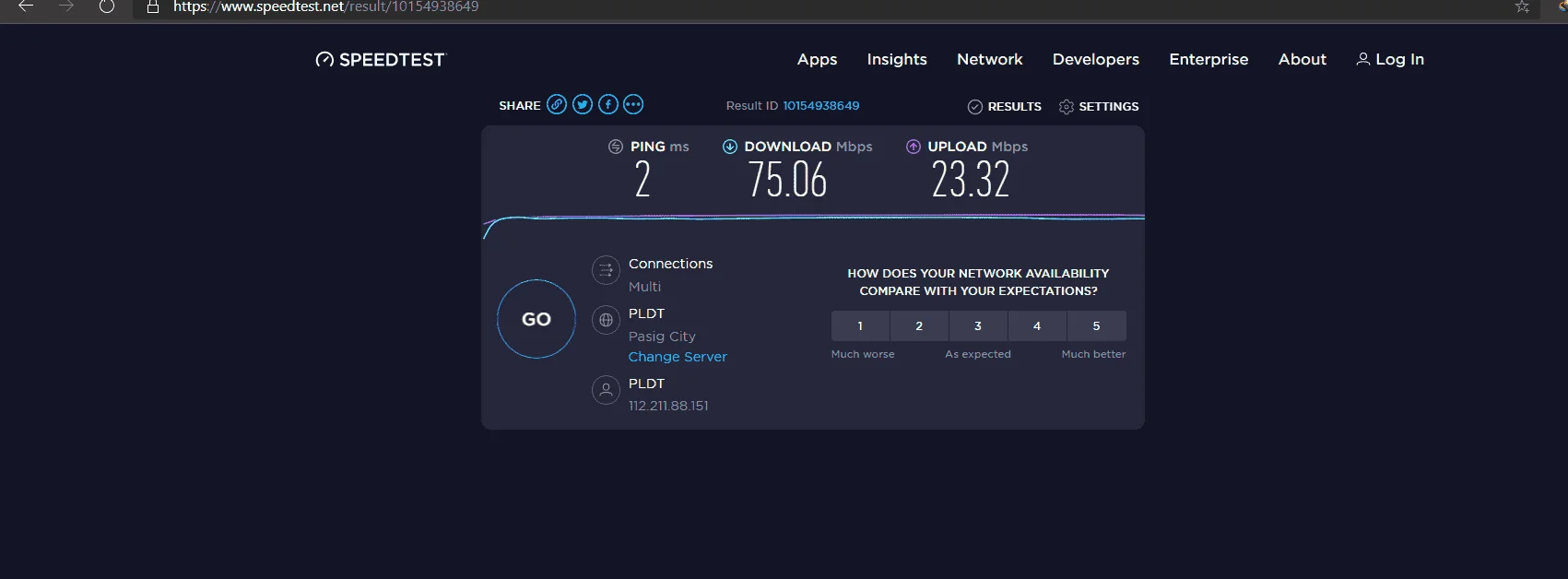Screen dimensions: 1568x579
Task: Open the Settings gear button
Action: click(1099, 107)
